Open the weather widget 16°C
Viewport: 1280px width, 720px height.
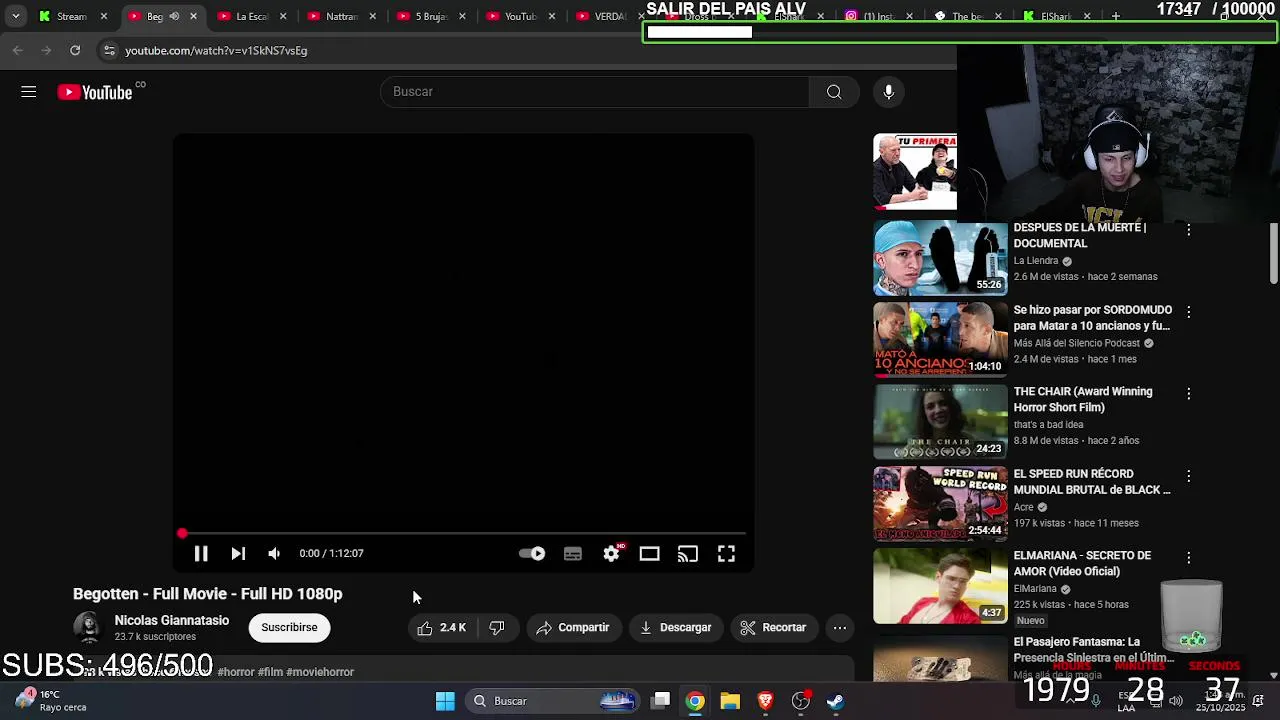pos(50,700)
